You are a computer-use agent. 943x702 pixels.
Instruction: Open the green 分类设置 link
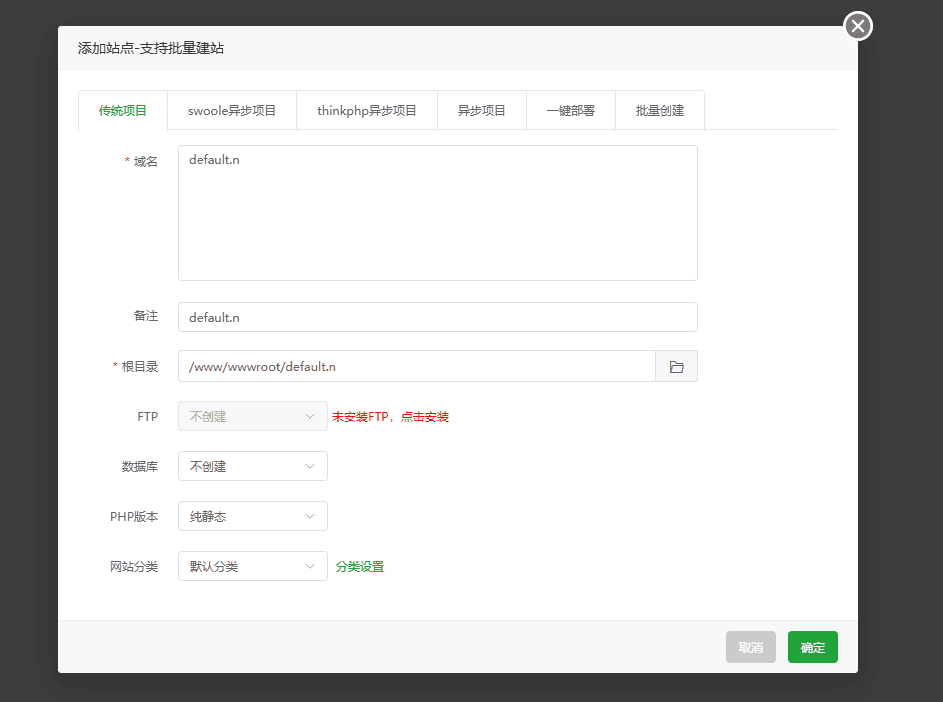360,567
